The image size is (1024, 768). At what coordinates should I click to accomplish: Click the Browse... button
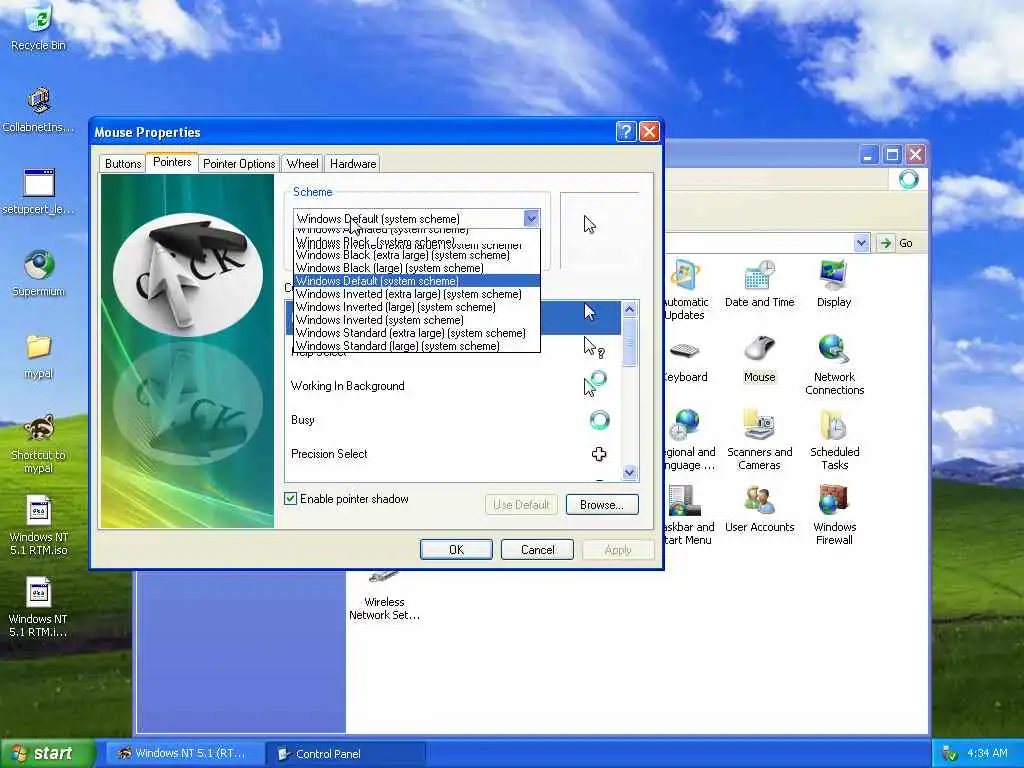click(x=601, y=504)
